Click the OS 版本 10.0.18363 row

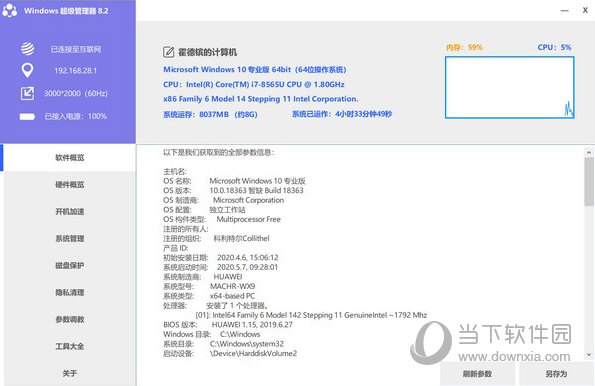pyautogui.click(x=233, y=191)
